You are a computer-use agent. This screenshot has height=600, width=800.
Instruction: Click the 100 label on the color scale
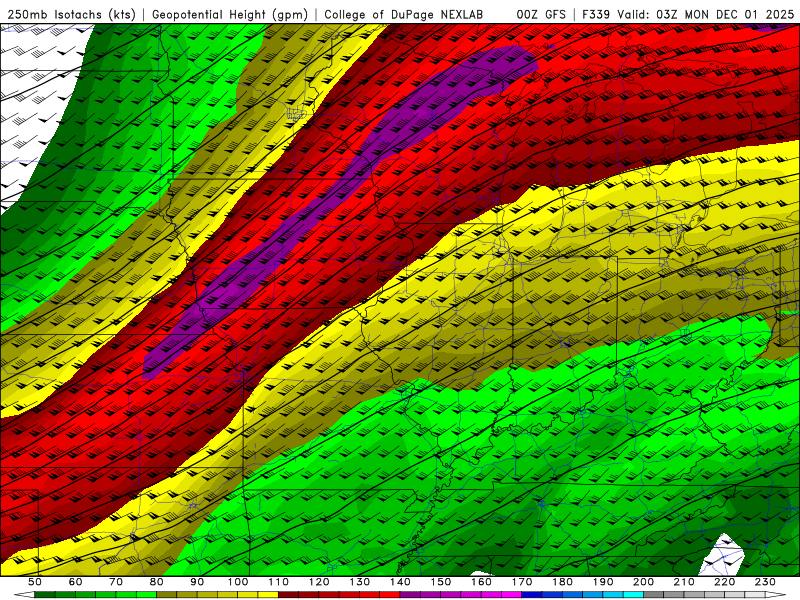237,582
